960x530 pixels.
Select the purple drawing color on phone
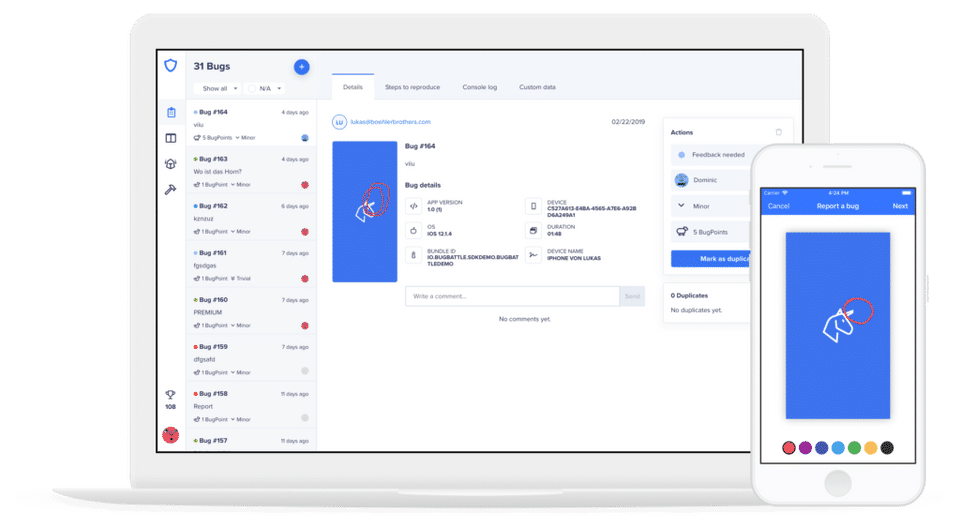click(x=805, y=448)
